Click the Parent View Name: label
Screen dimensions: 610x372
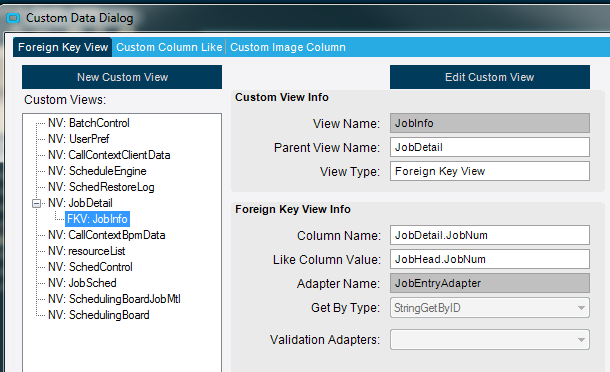[327, 148]
